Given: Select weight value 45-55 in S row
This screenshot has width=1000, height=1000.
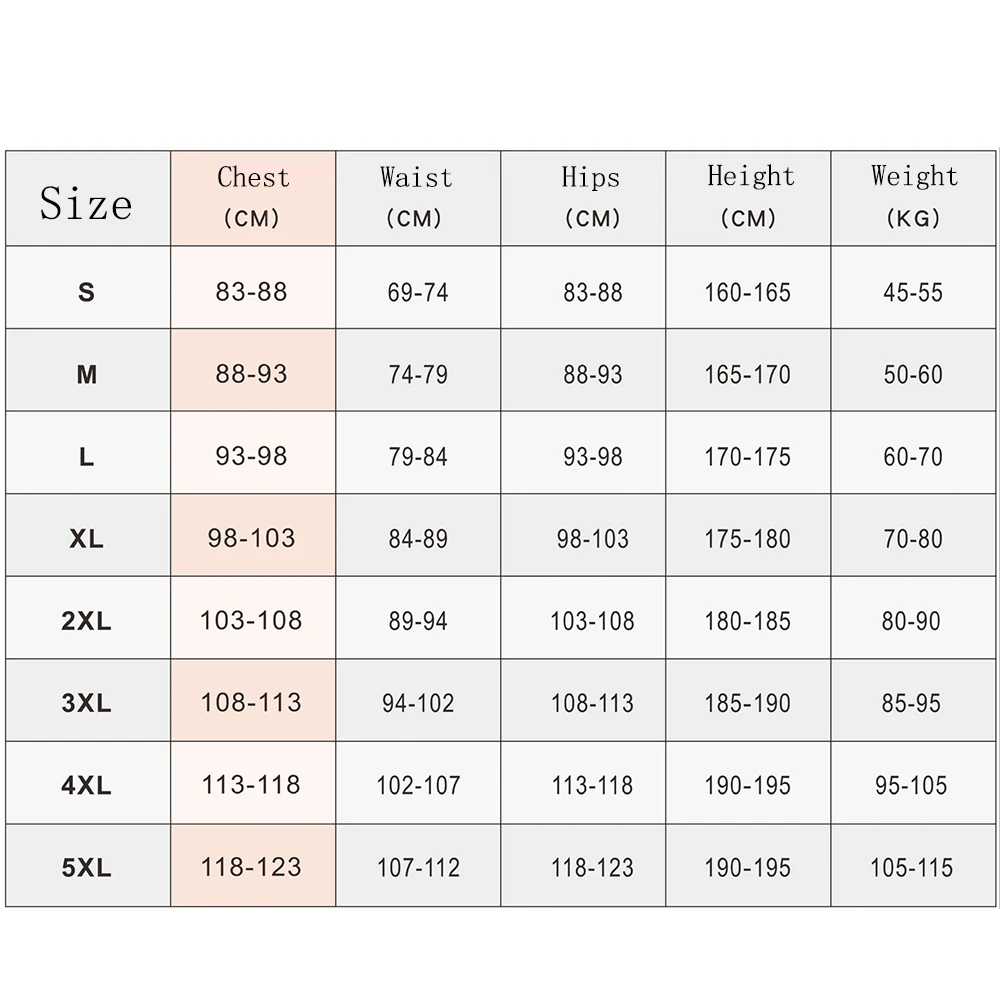Looking at the screenshot, I should (913, 293).
